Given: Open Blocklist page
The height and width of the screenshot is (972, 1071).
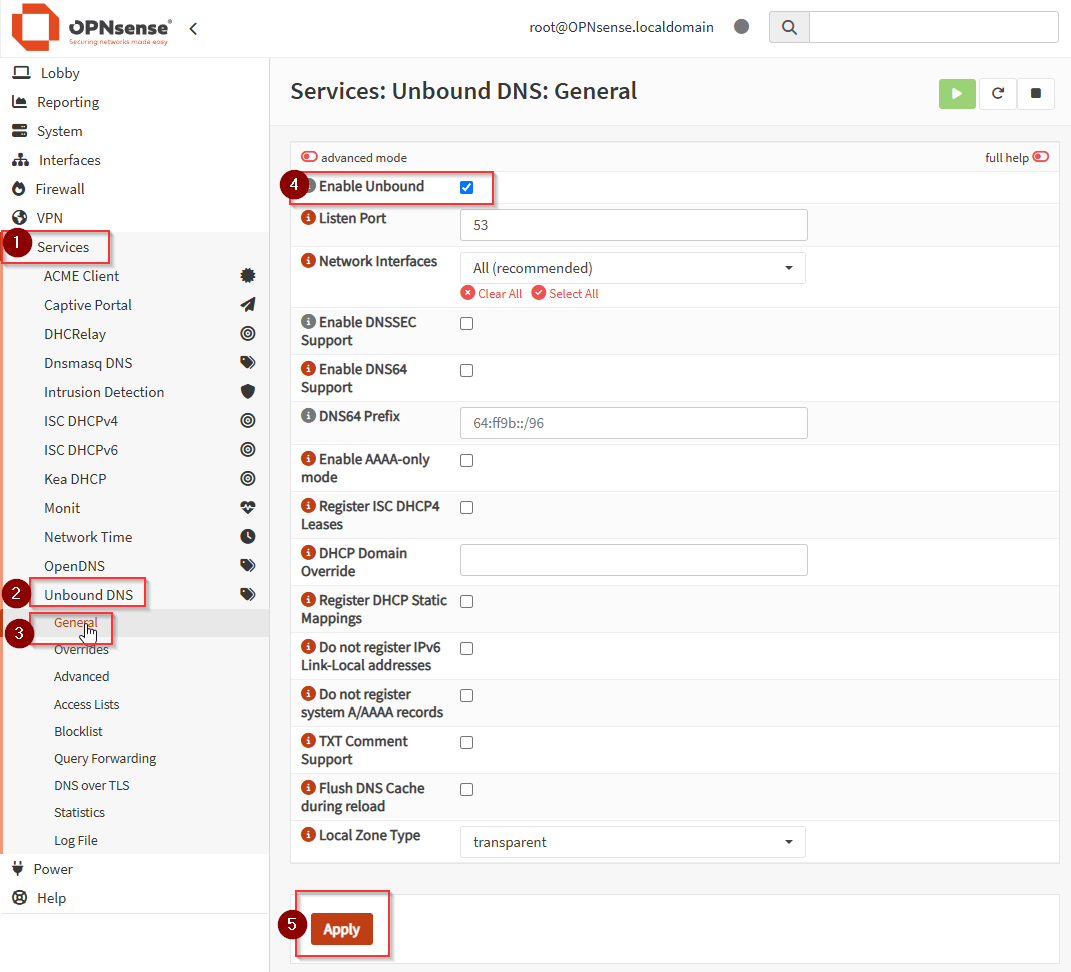Looking at the screenshot, I should (79, 731).
